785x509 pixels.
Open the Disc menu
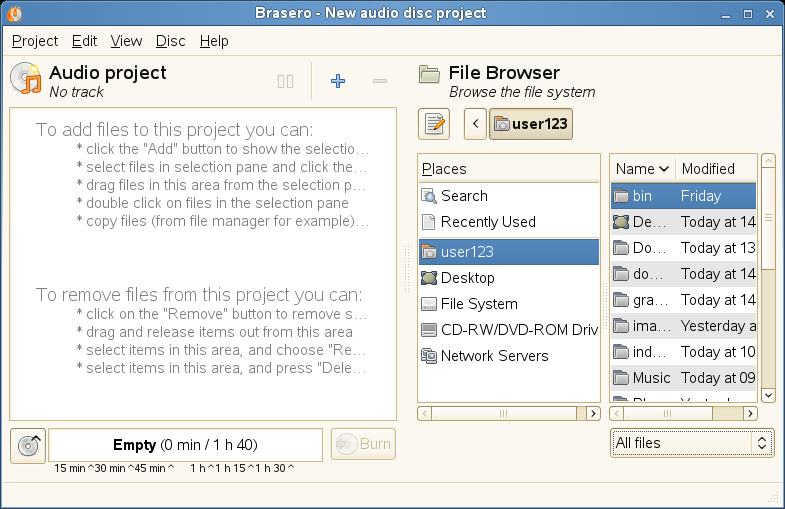point(170,41)
